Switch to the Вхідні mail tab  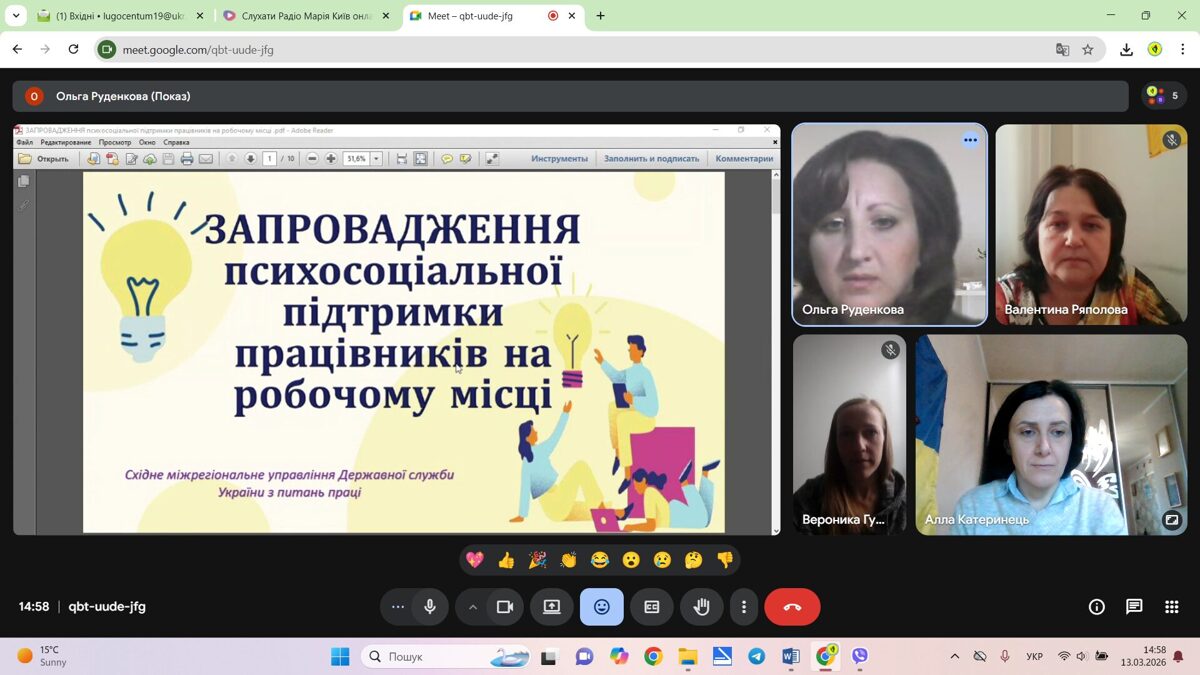pos(123,16)
